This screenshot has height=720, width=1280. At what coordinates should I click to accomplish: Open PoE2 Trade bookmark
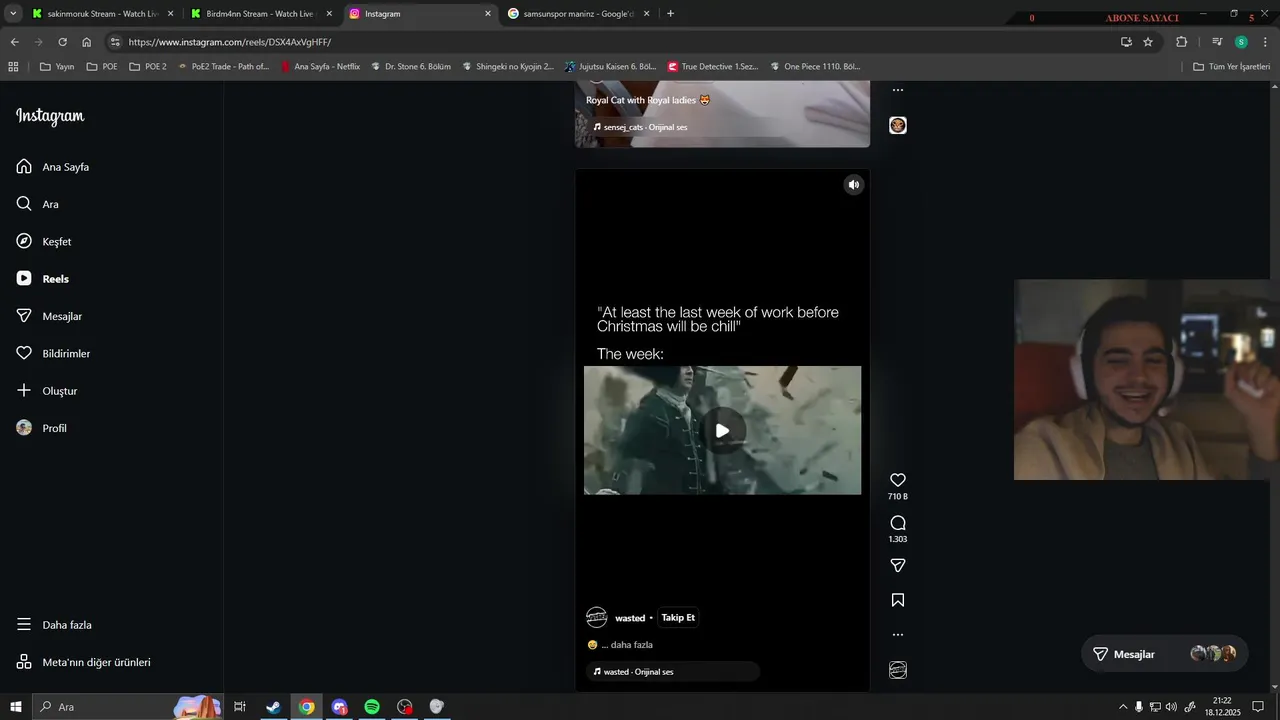pos(222,67)
